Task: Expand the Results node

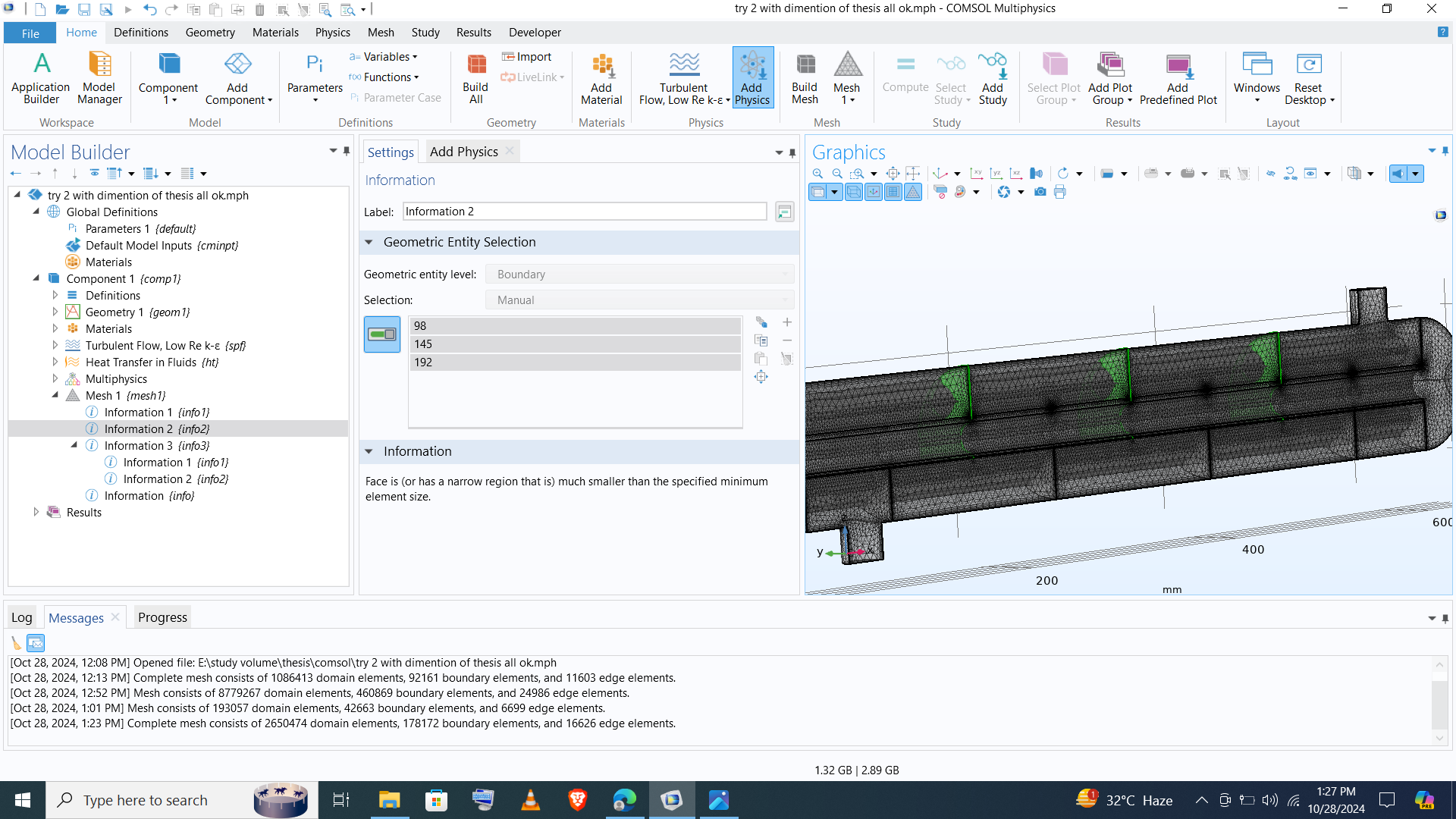Action: (x=36, y=512)
